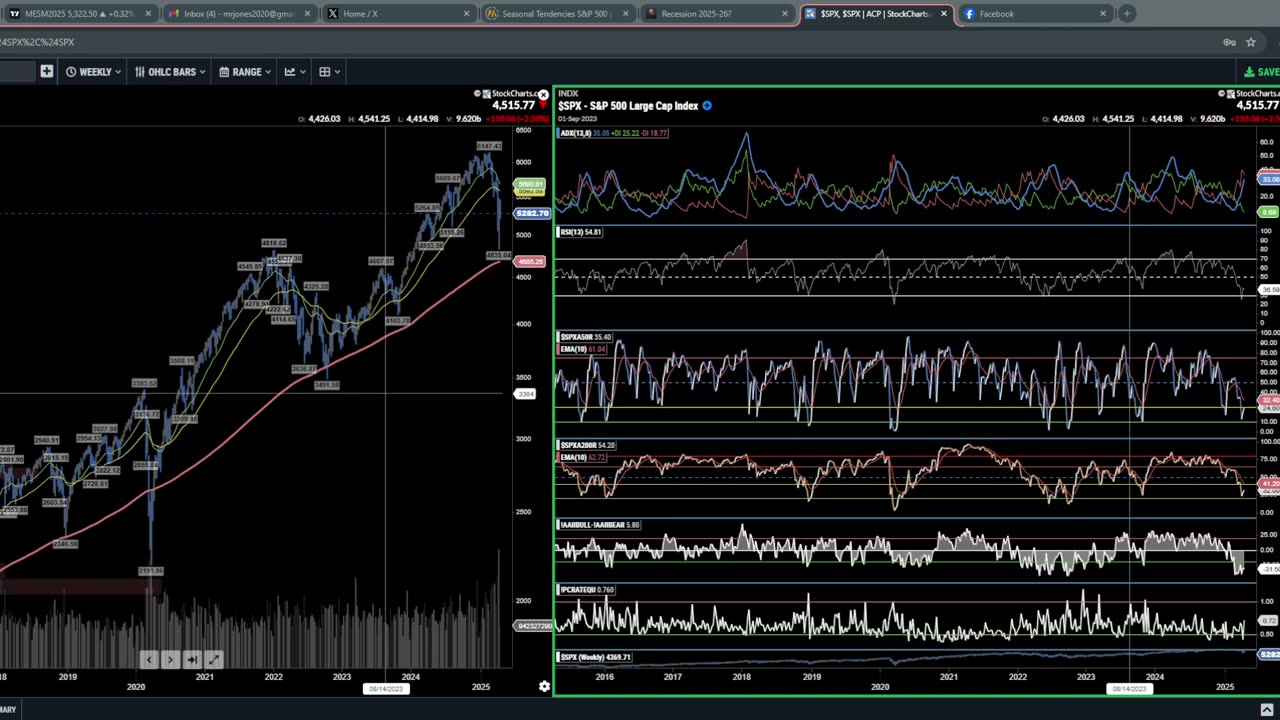The image size is (1280, 720).
Task: Switch to the Home / X tab
Action: point(397,14)
